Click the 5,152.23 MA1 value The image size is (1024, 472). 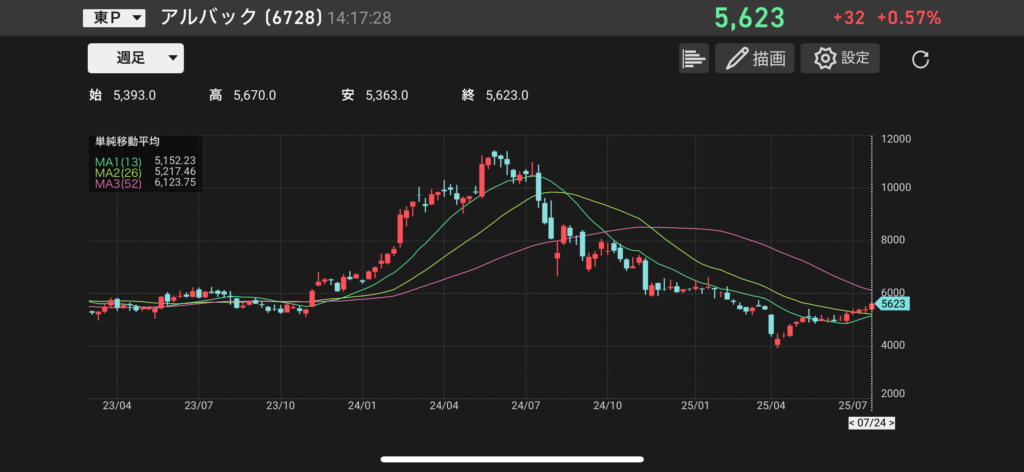coord(175,160)
